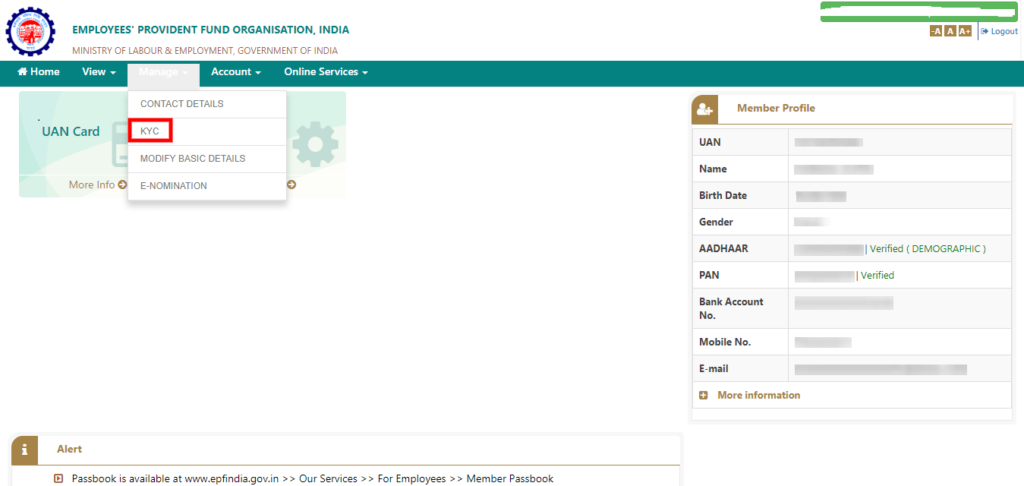Select Modify Basic Details option
The height and width of the screenshot is (486, 1024).
207,159
